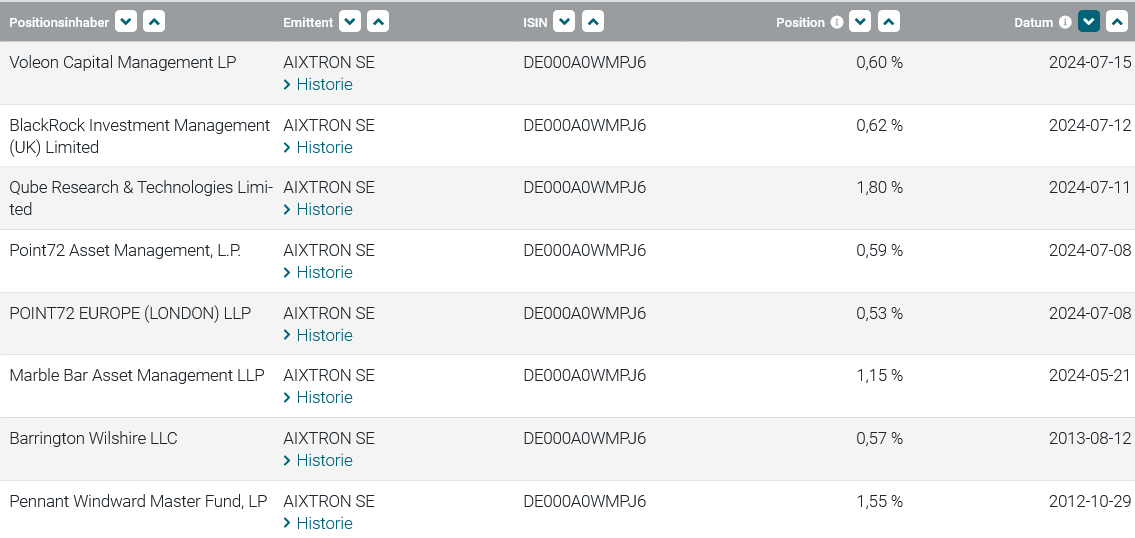Sort ISIN column ascending
The image size is (1135, 538).
[x=592, y=22]
